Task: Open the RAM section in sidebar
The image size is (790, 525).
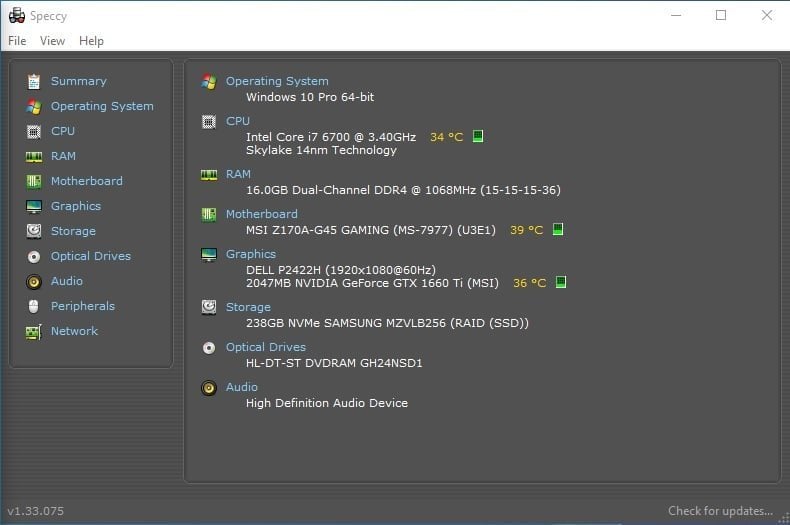Action: 63,156
